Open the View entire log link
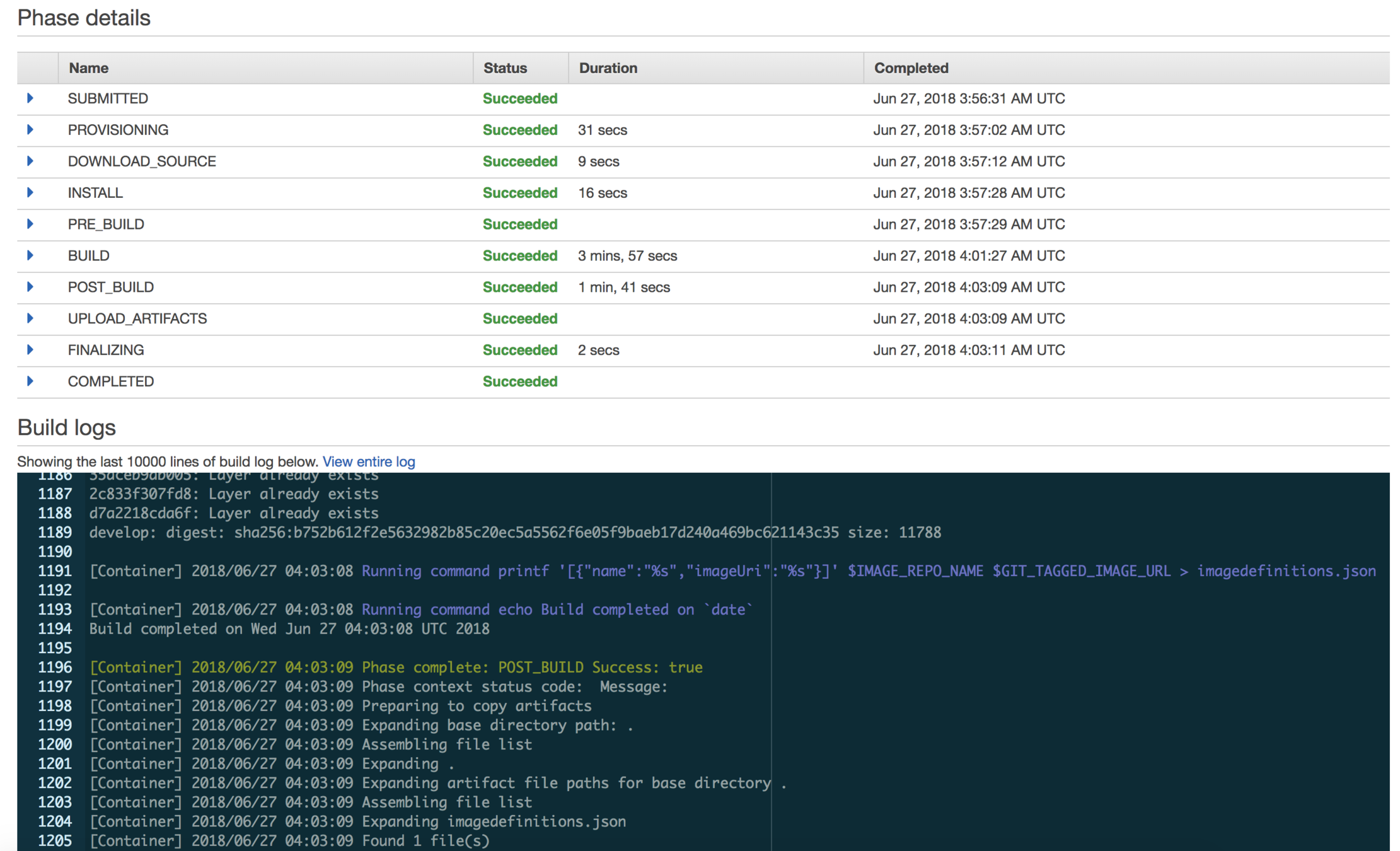1400x851 pixels. (x=369, y=462)
